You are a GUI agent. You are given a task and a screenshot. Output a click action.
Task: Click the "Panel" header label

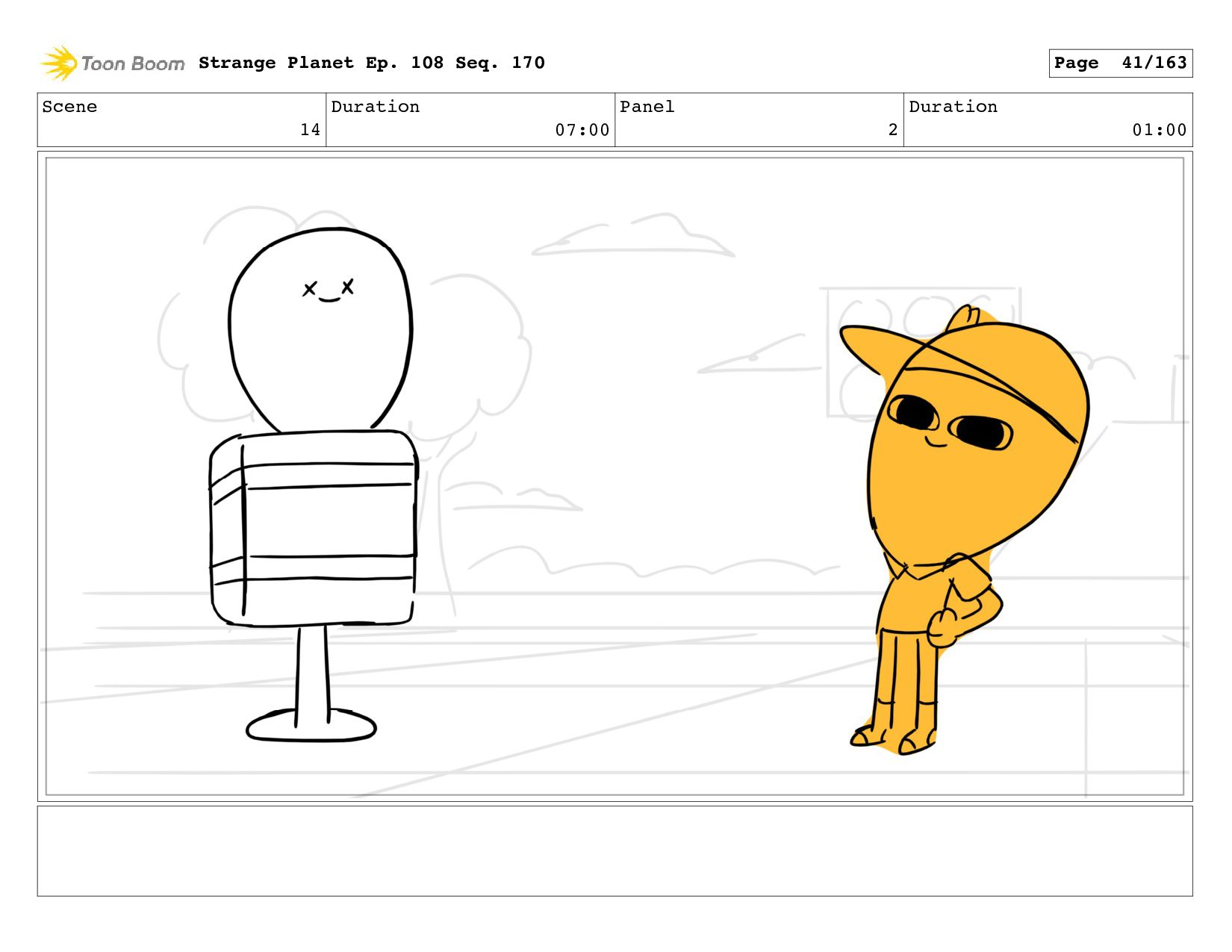[x=647, y=107]
